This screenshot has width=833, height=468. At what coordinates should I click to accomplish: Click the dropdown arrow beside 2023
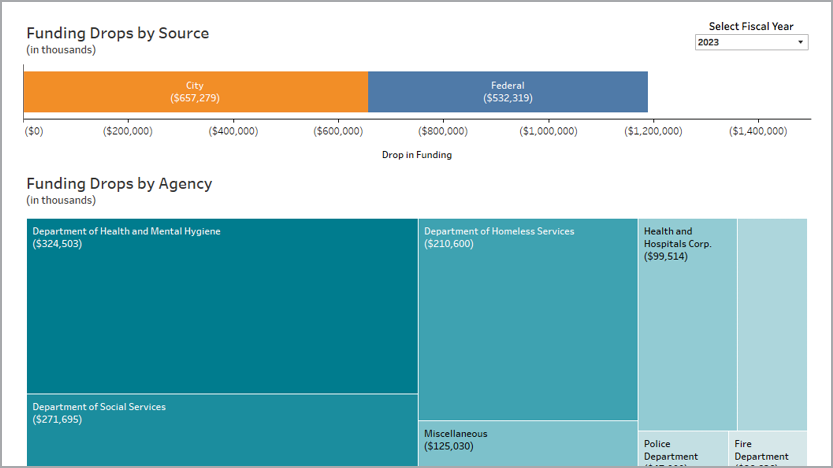(x=800, y=42)
